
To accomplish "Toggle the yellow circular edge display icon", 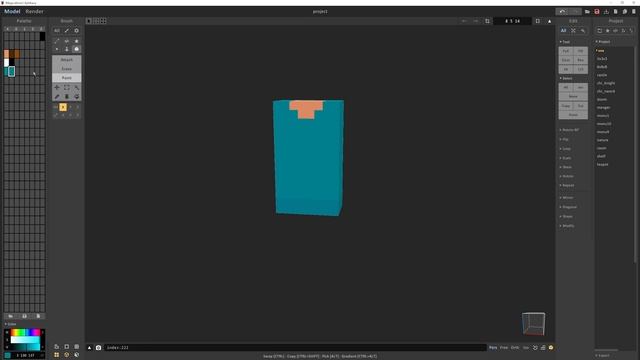I will [67, 355].
